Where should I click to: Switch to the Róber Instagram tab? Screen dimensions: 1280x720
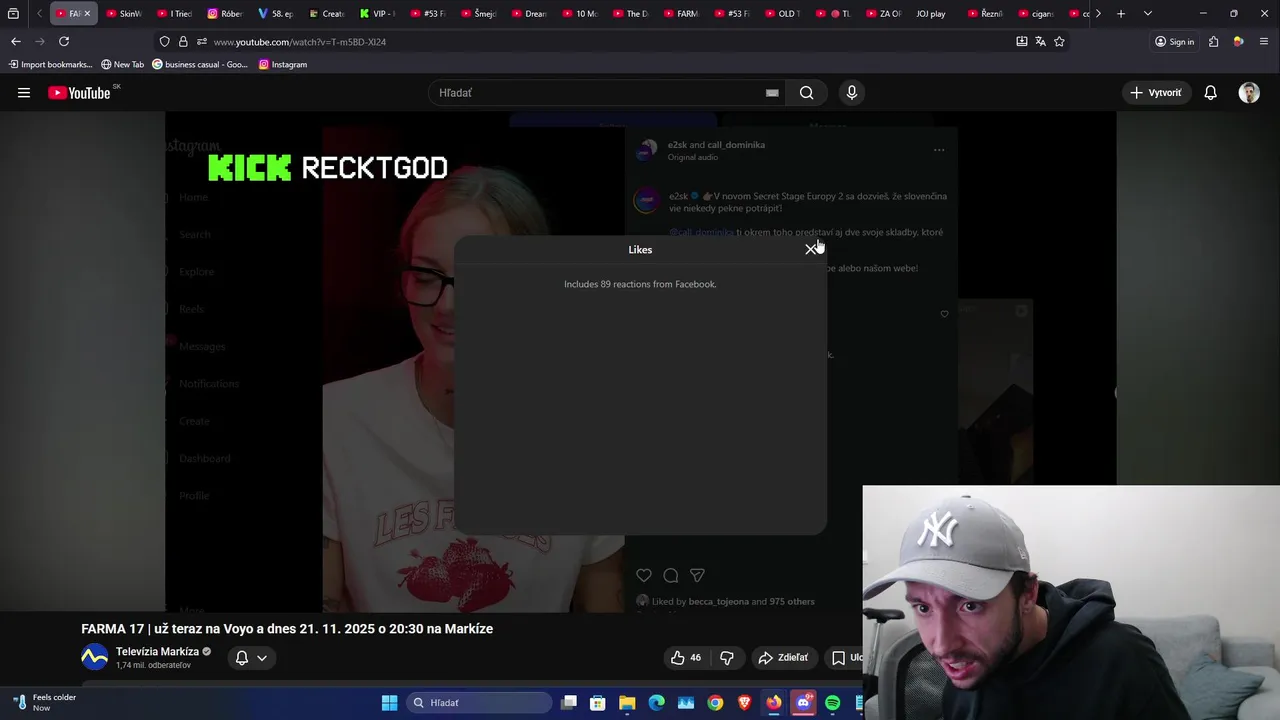tap(225, 14)
